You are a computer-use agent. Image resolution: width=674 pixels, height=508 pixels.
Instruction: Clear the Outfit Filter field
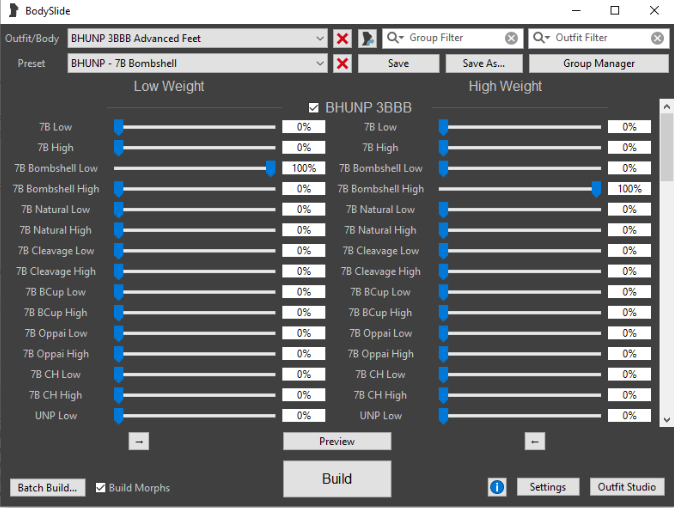click(x=657, y=38)
